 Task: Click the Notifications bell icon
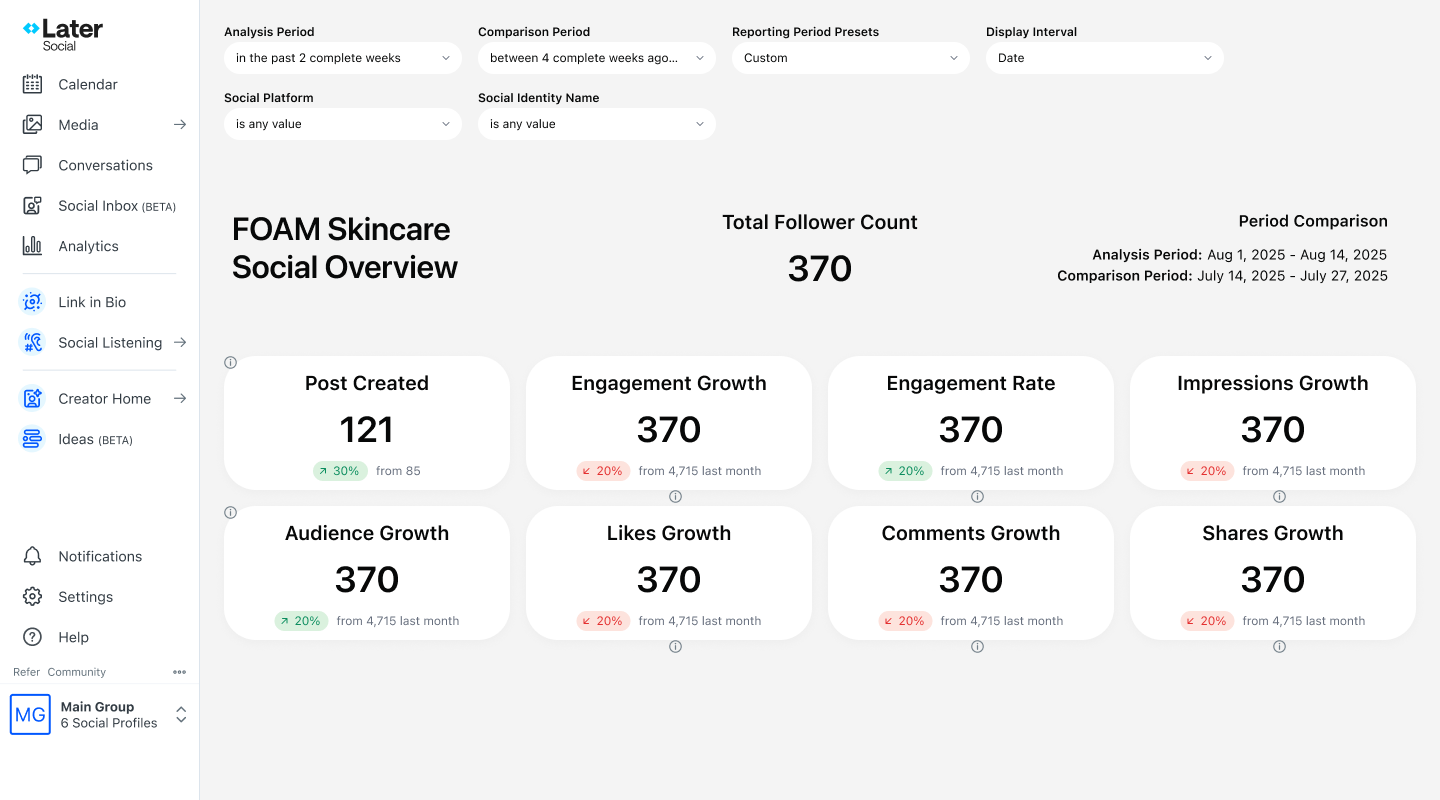tap(32, 556)
